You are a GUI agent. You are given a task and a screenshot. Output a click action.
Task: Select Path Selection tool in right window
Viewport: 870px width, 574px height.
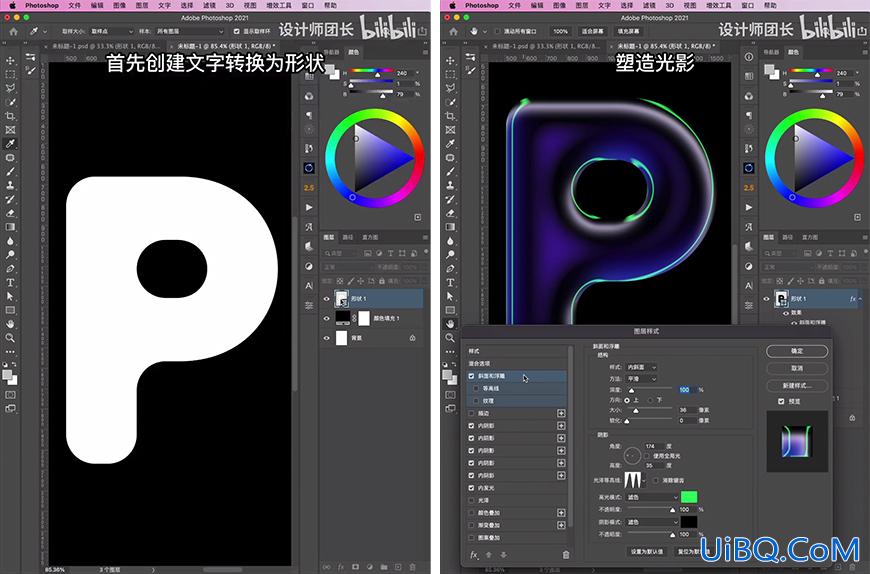pos(450,296)
